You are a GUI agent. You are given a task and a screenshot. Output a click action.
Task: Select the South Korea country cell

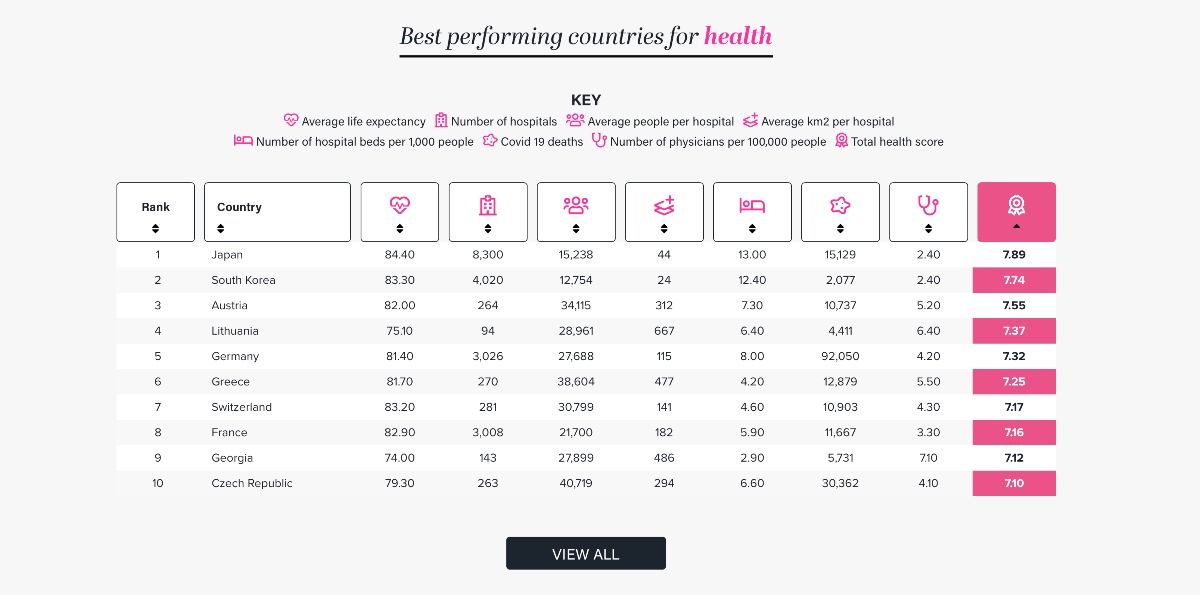[243, 280]
